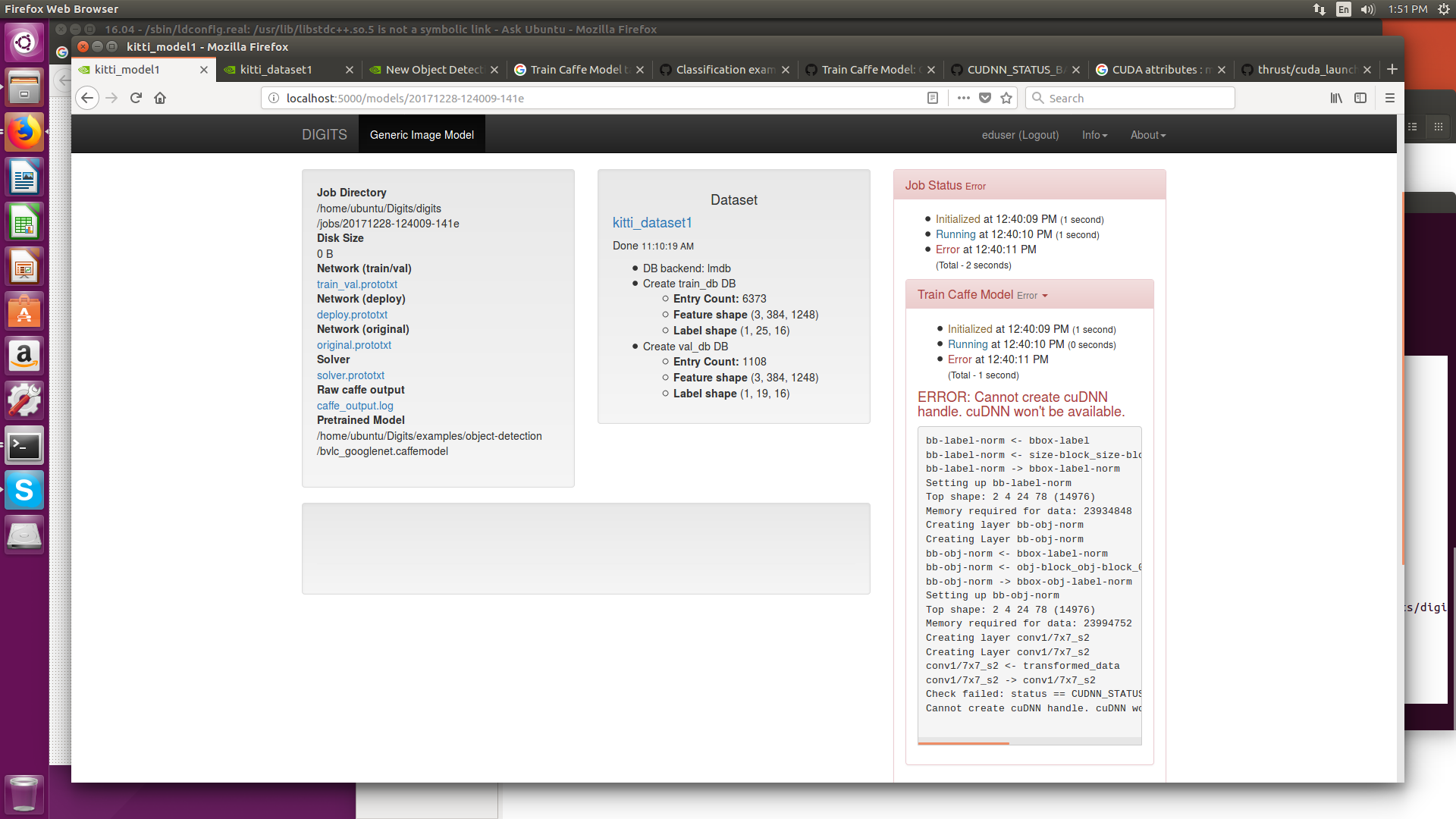This screenshot has width=1456, height=819.
Task: Bookmark this page with star icon
Action: tap(1006, 98)
